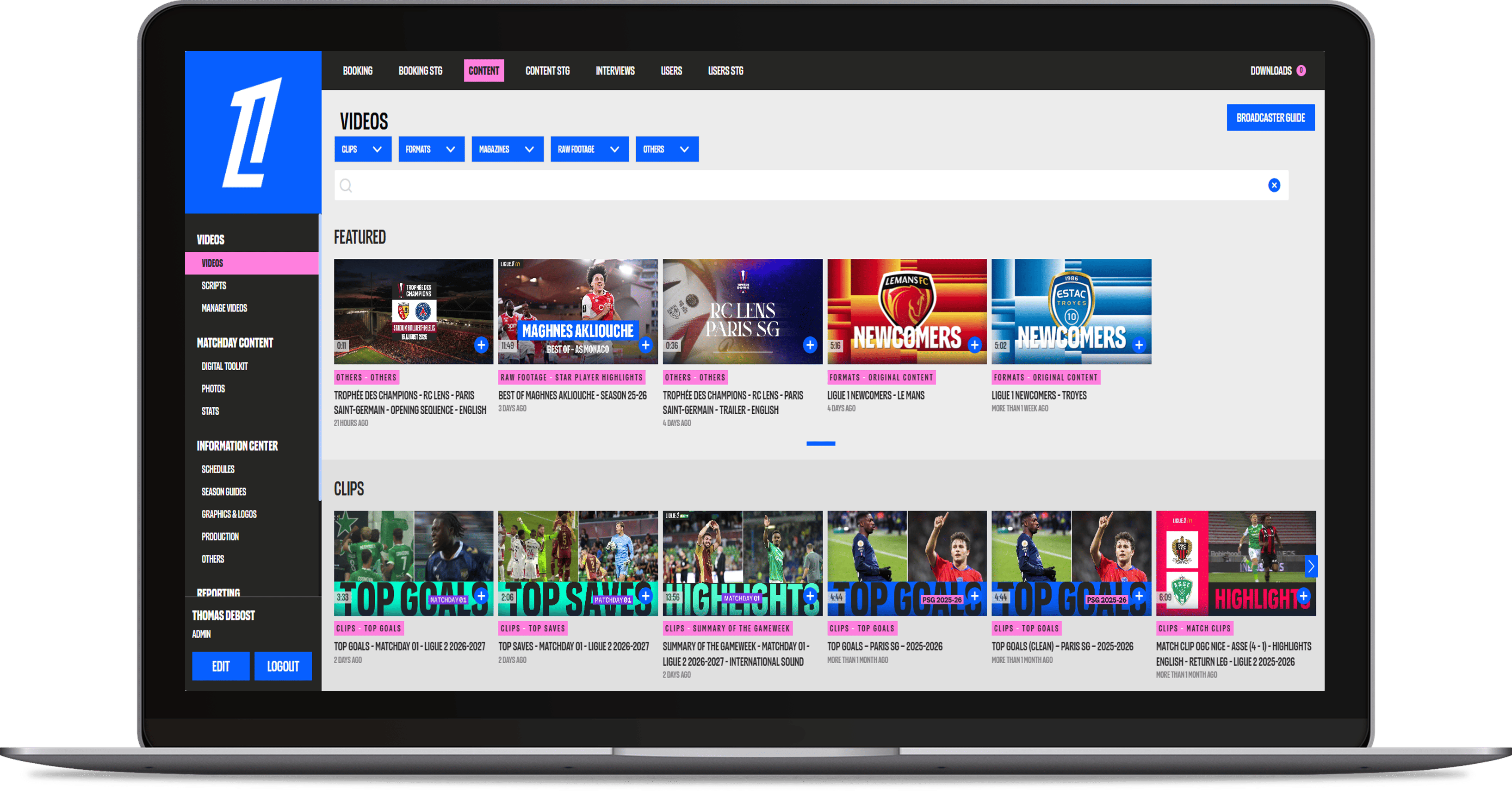Image resolution: width=1512 pixels, height=791 pixels.
Task: Add Top Goals Matchday 01 clip via plus icon
Action: click(481, 596)
